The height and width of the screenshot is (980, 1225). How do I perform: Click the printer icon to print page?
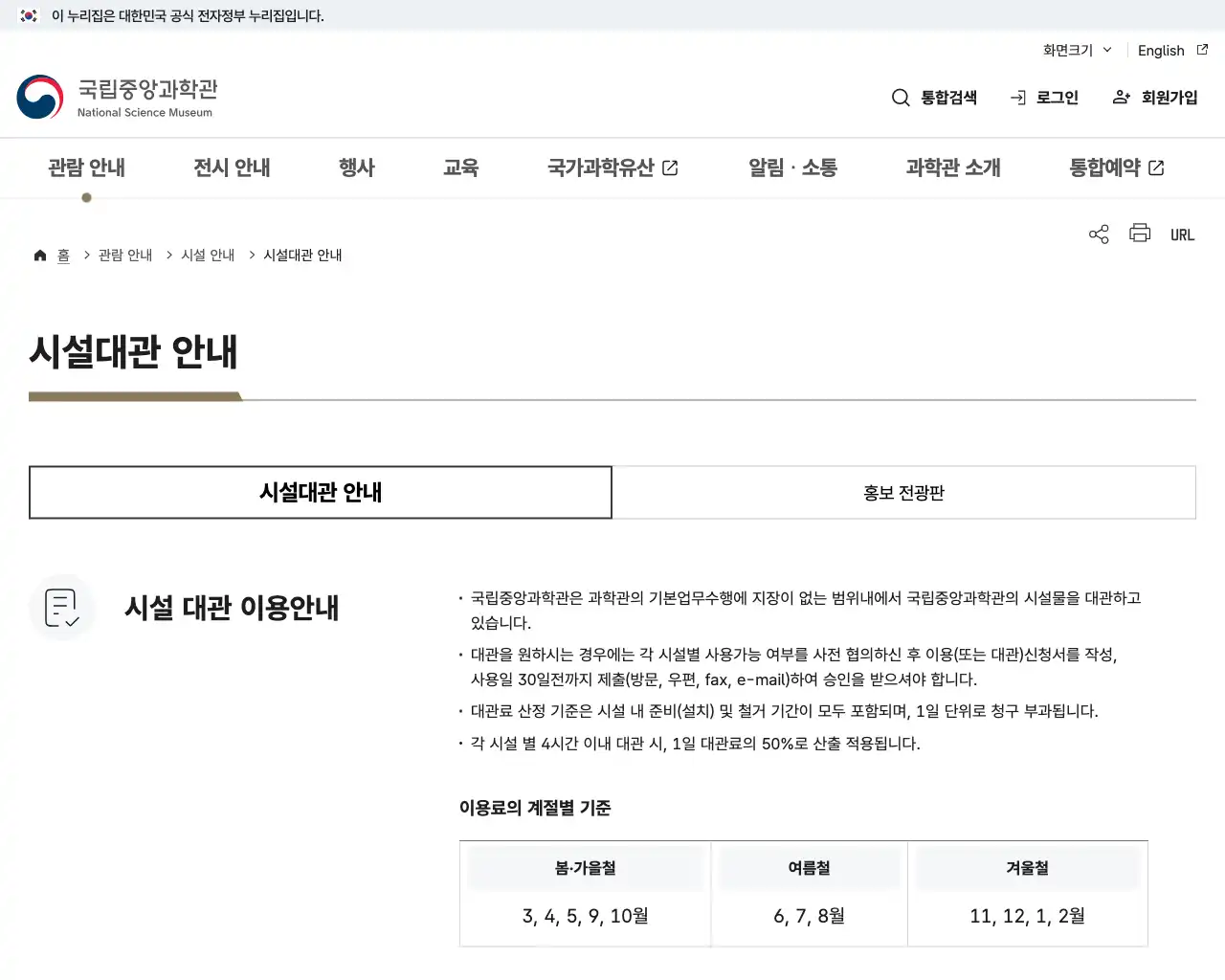[x=1139, y=233]
